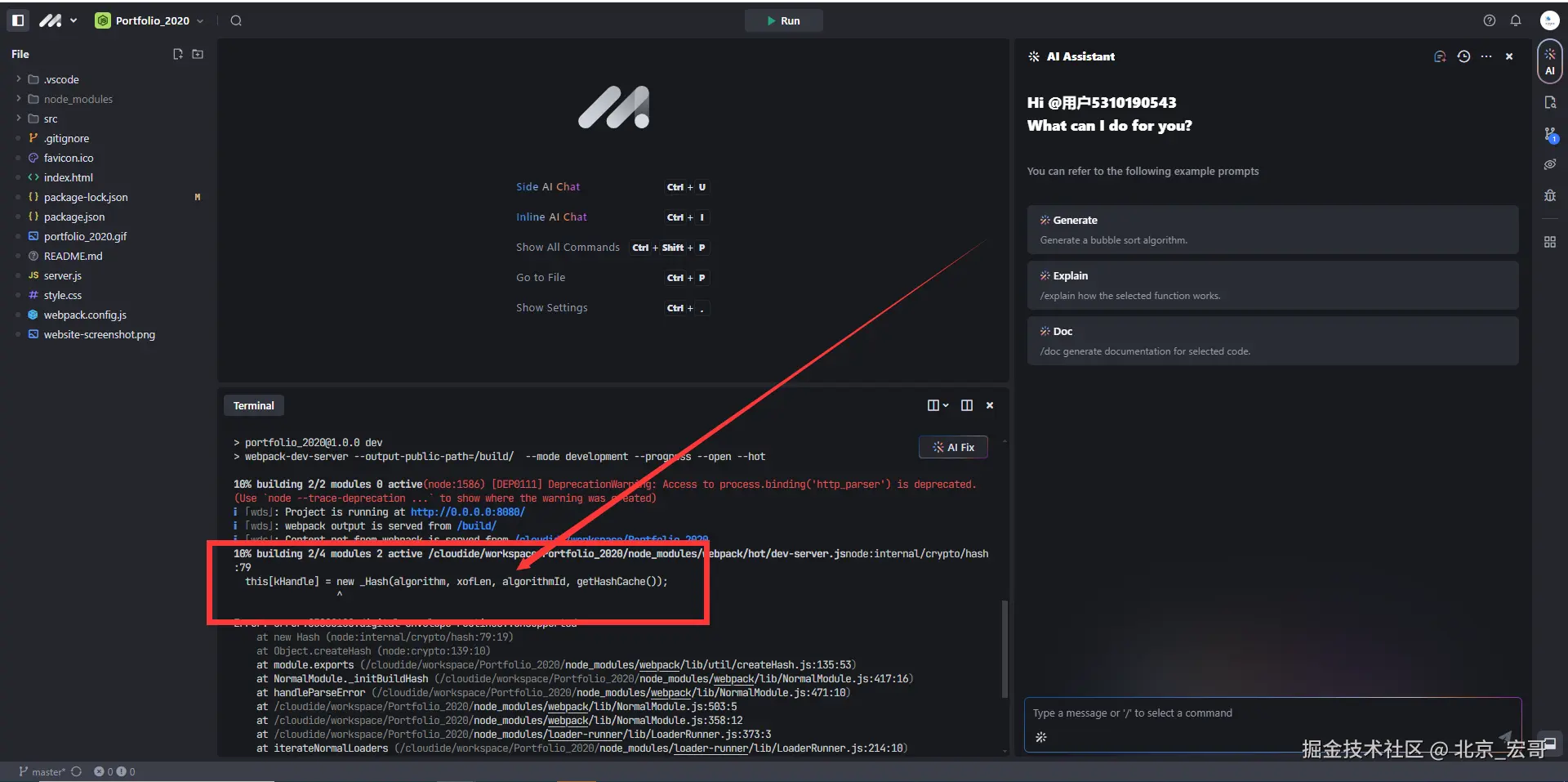
Task: Focus the AI message input box
Action: tap(1272, 713)
